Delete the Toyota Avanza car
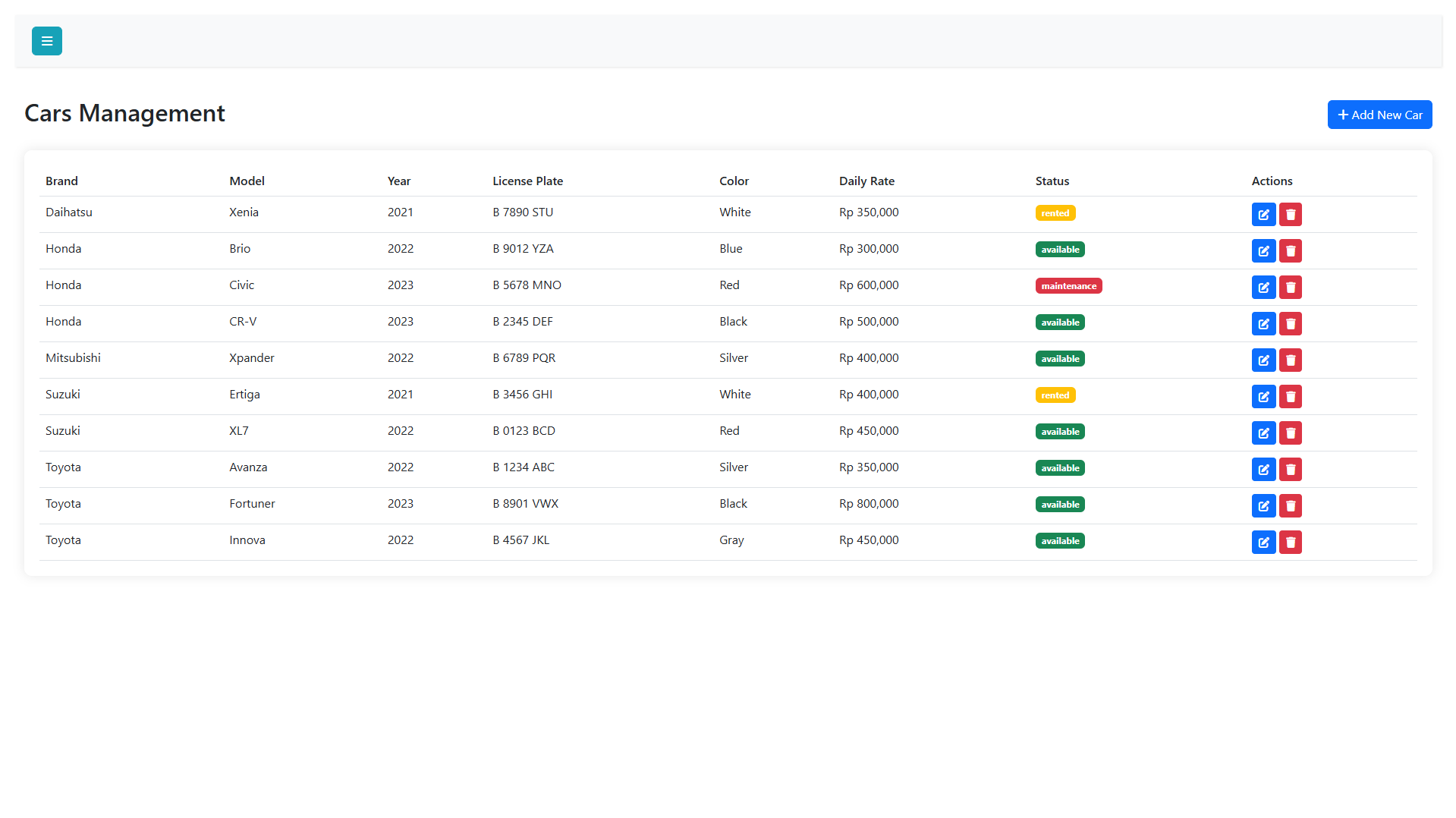Image resolution: width=1456 pixels, height=818 pixels. click(x=1291, y=470)
